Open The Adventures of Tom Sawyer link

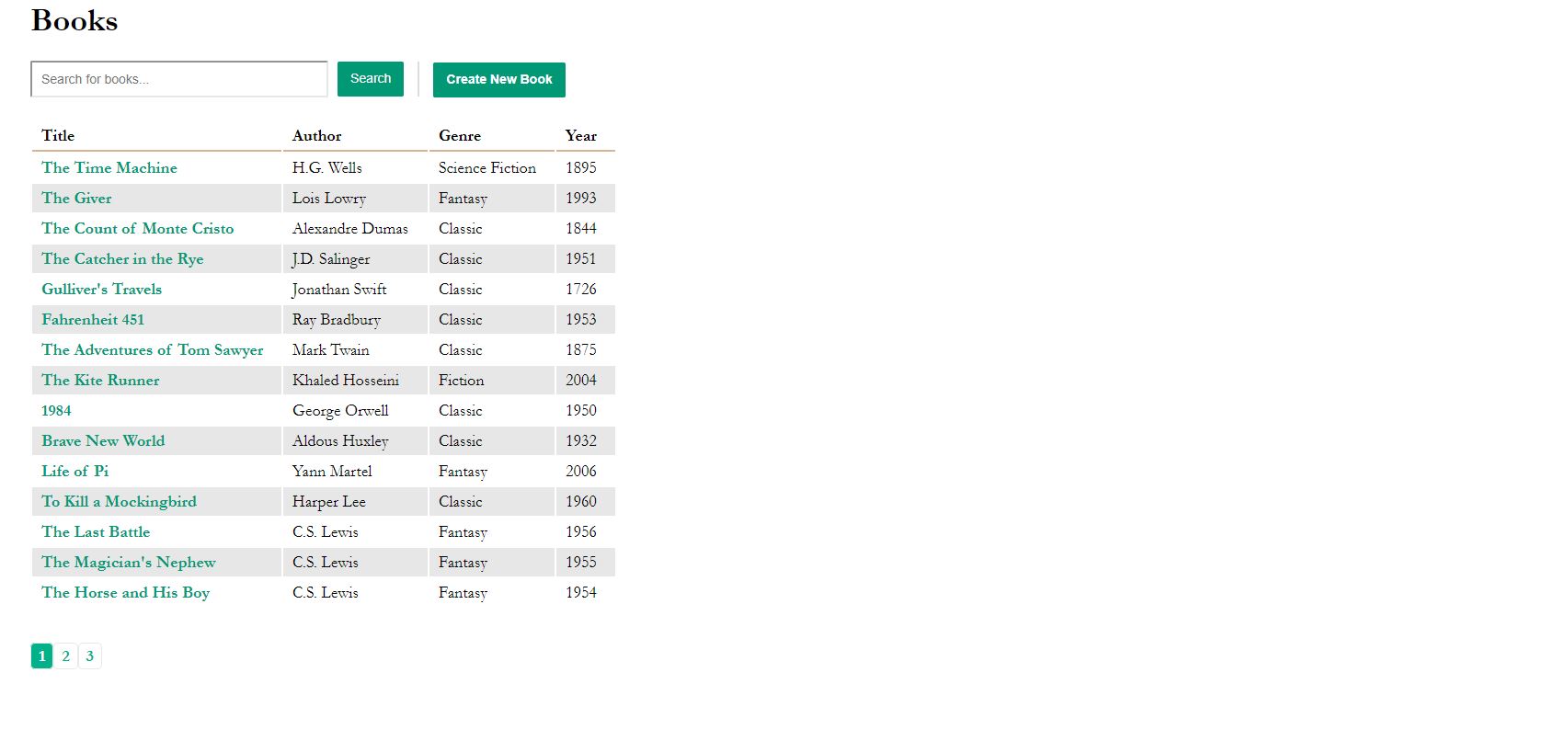[152, 349]
